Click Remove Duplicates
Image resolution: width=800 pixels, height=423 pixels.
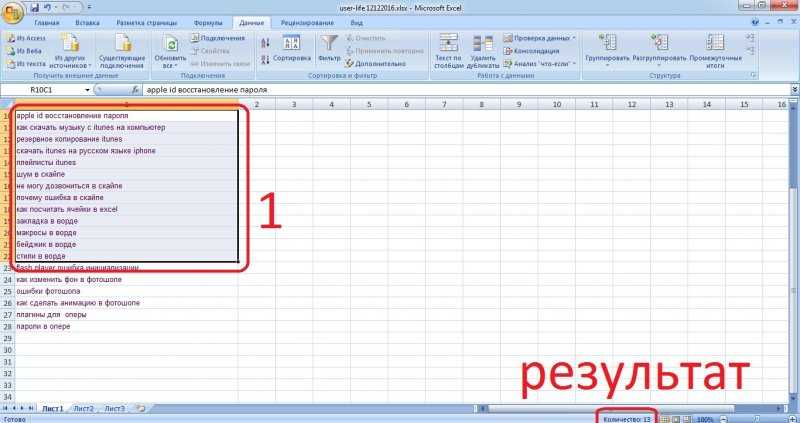pyautogui.click(x=483, y=51)
